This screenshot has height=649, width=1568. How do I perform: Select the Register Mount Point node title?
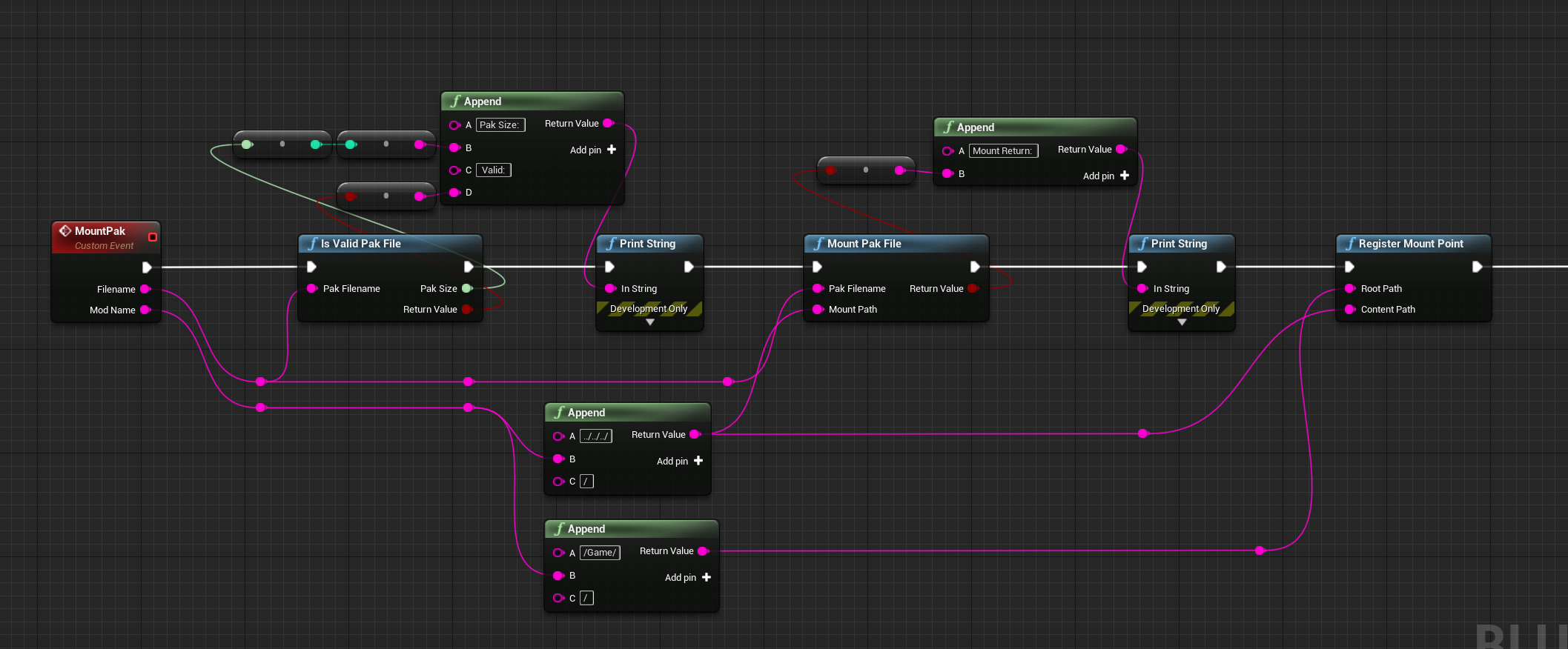pyautogui.click(x=1411, y=244)
